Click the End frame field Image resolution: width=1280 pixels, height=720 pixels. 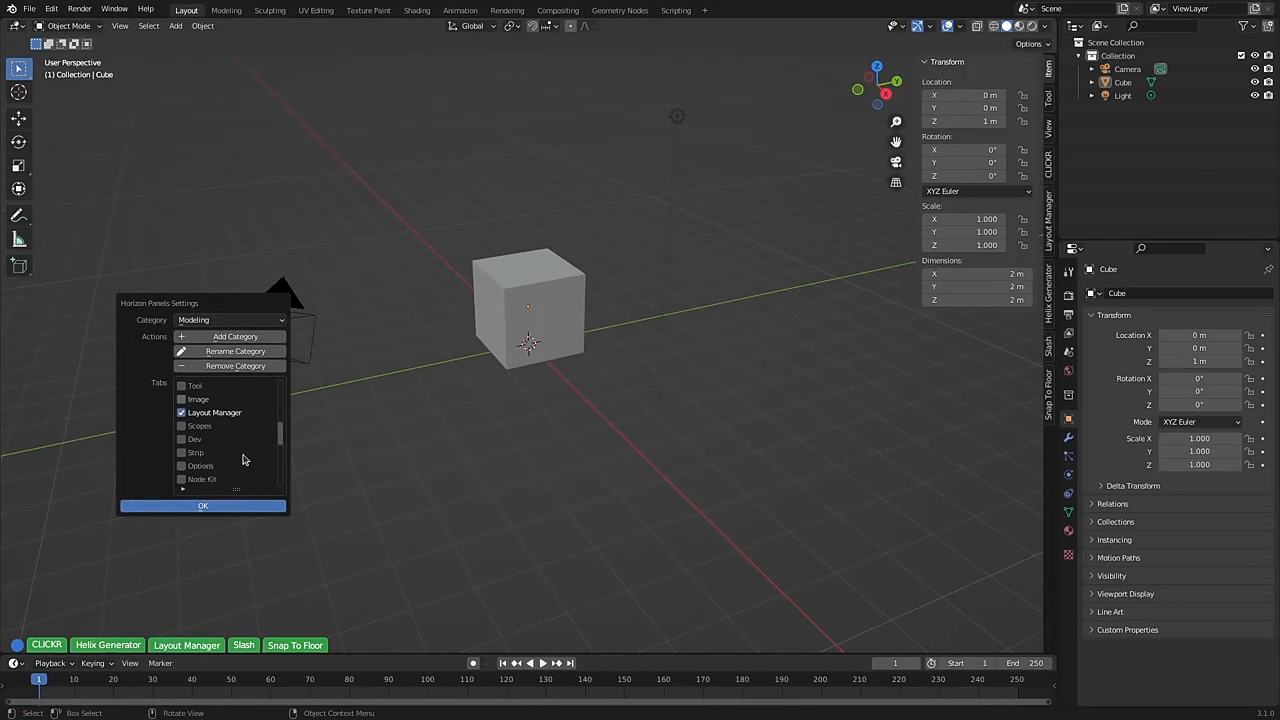[1026, 663]
